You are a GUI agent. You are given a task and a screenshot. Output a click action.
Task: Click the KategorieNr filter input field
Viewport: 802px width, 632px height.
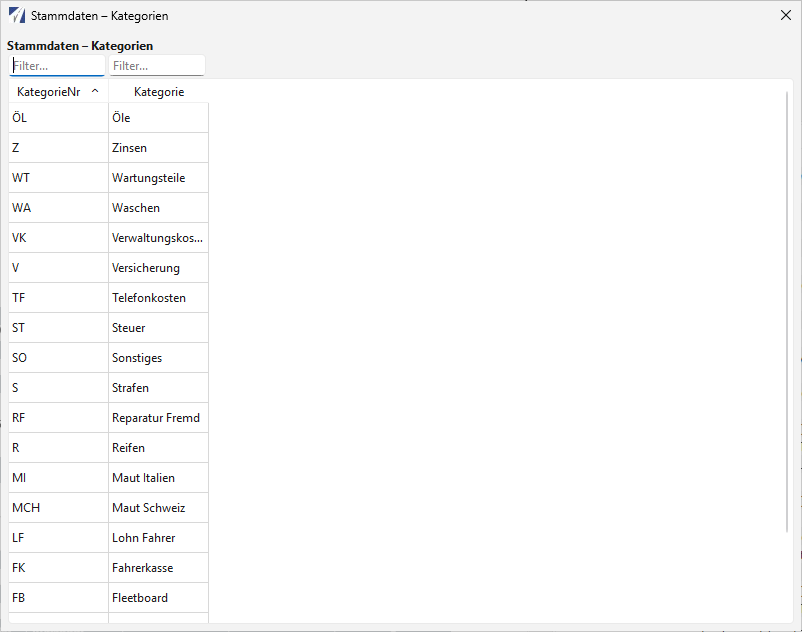click(57, 66)
